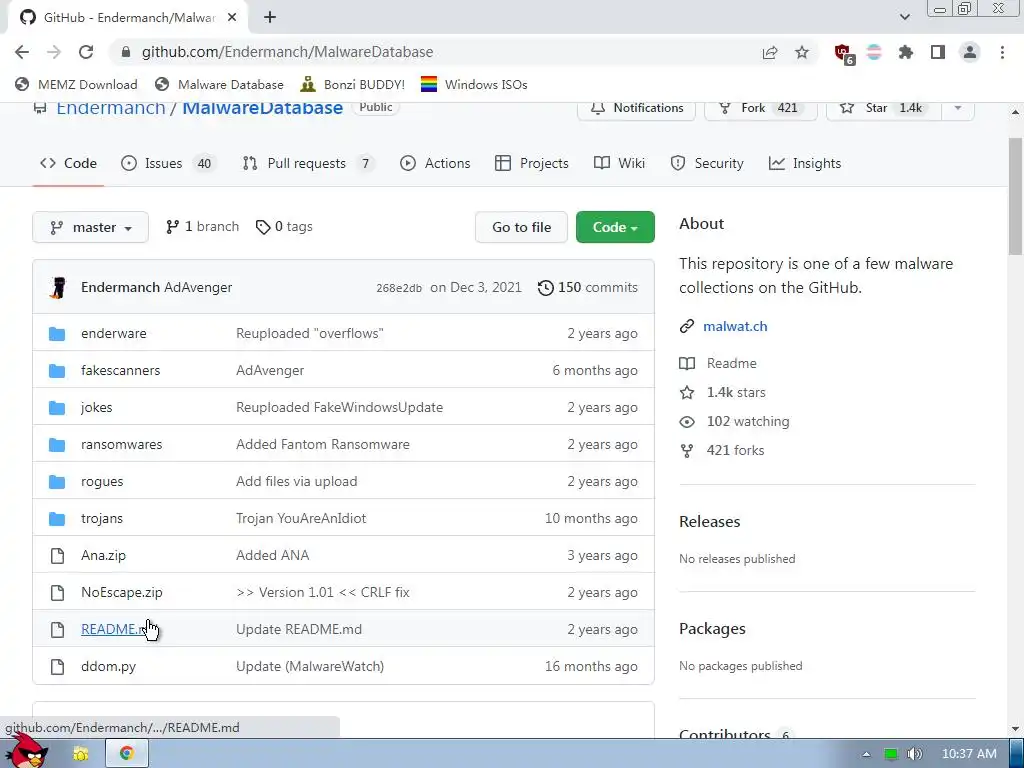The image size is (1024, 768).
Task: Open the jokes folder
Action: tap(97, 408)
